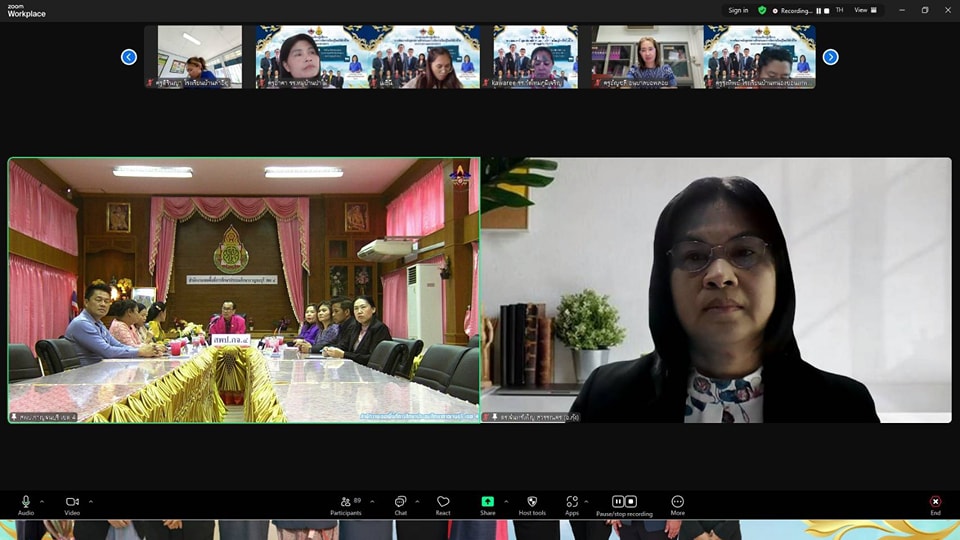Pause recording from the top bar
This screenshot has width=960, height=540.
819,10
